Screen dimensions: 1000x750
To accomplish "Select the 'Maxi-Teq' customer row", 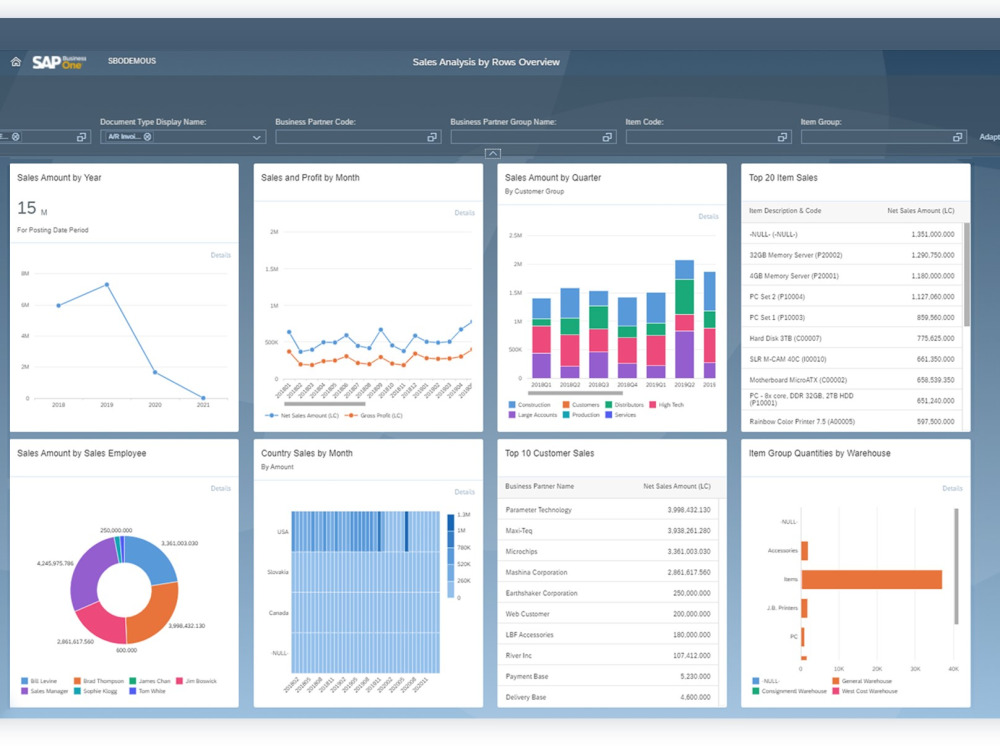I will tap(608, 531).
